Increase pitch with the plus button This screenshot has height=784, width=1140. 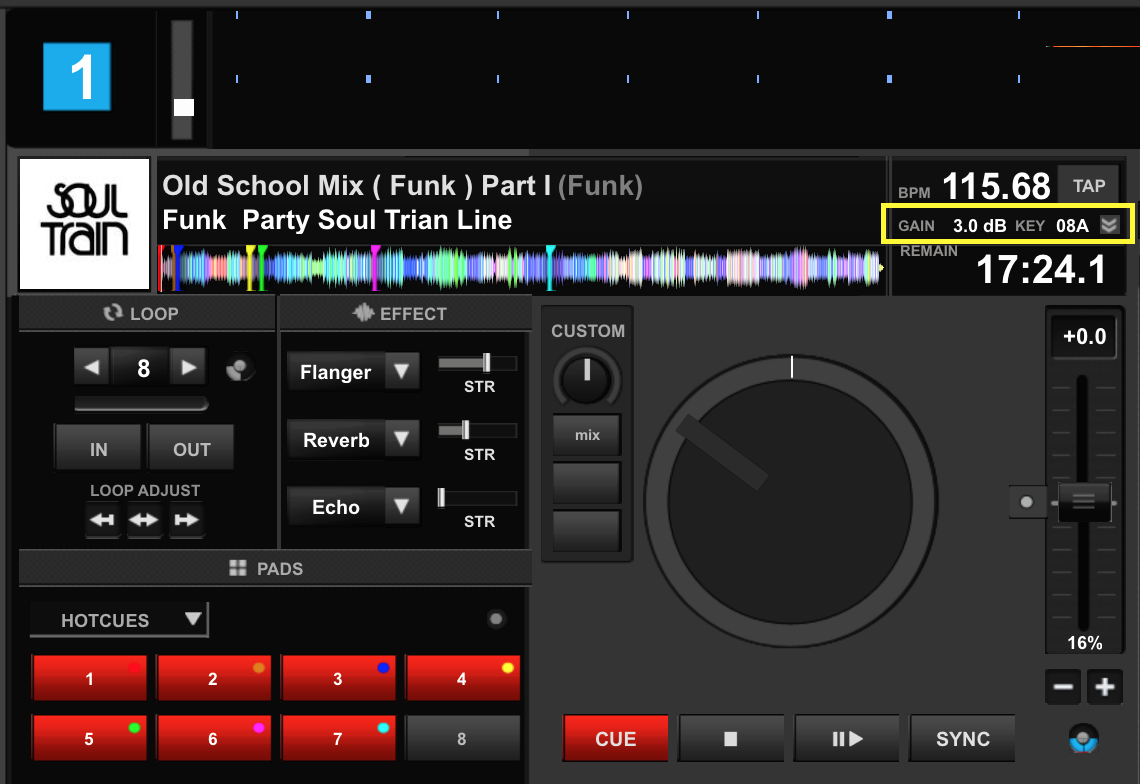click(1104, 687)
